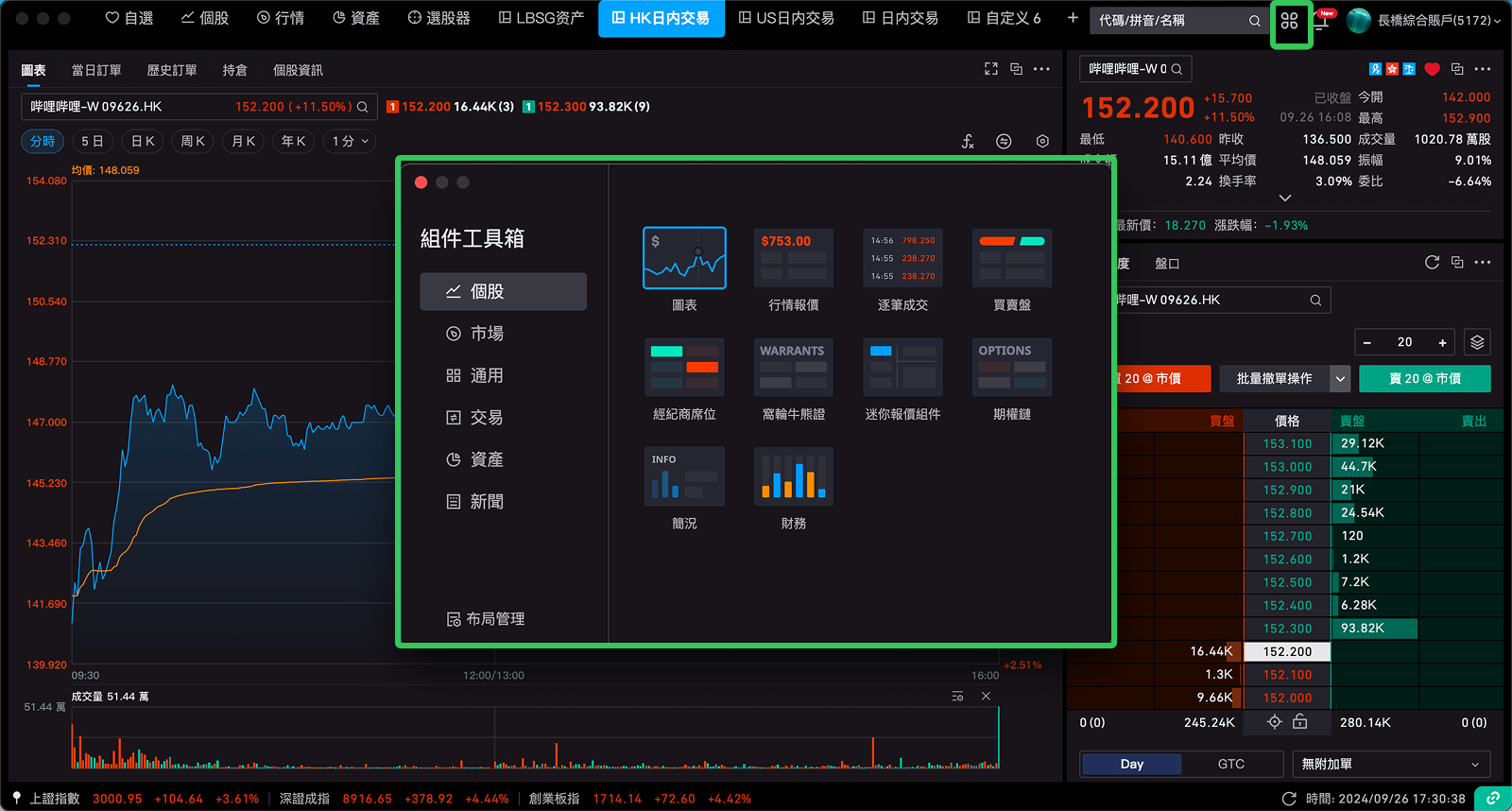The height and width of the screenshot is (811, 1512).
Task: Open chart settings hexagon icon
Action: (x=1042, y=141)
